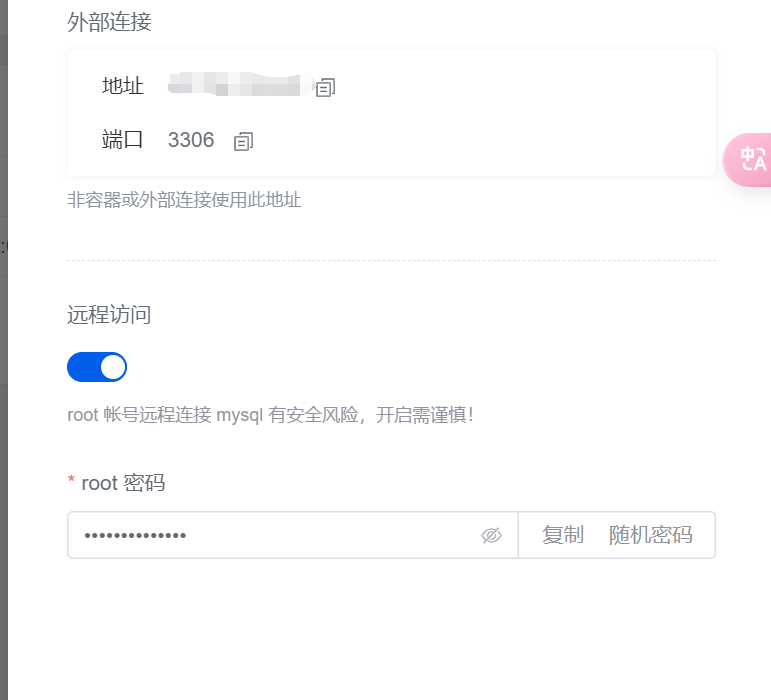Generate a password with 随机密码
This screenshot has width=771, height=700.
tap(651, 535)
